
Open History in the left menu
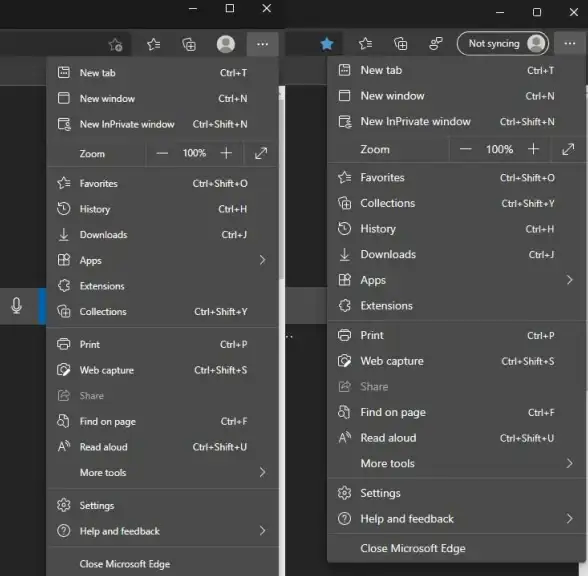[x=162, y=209]
